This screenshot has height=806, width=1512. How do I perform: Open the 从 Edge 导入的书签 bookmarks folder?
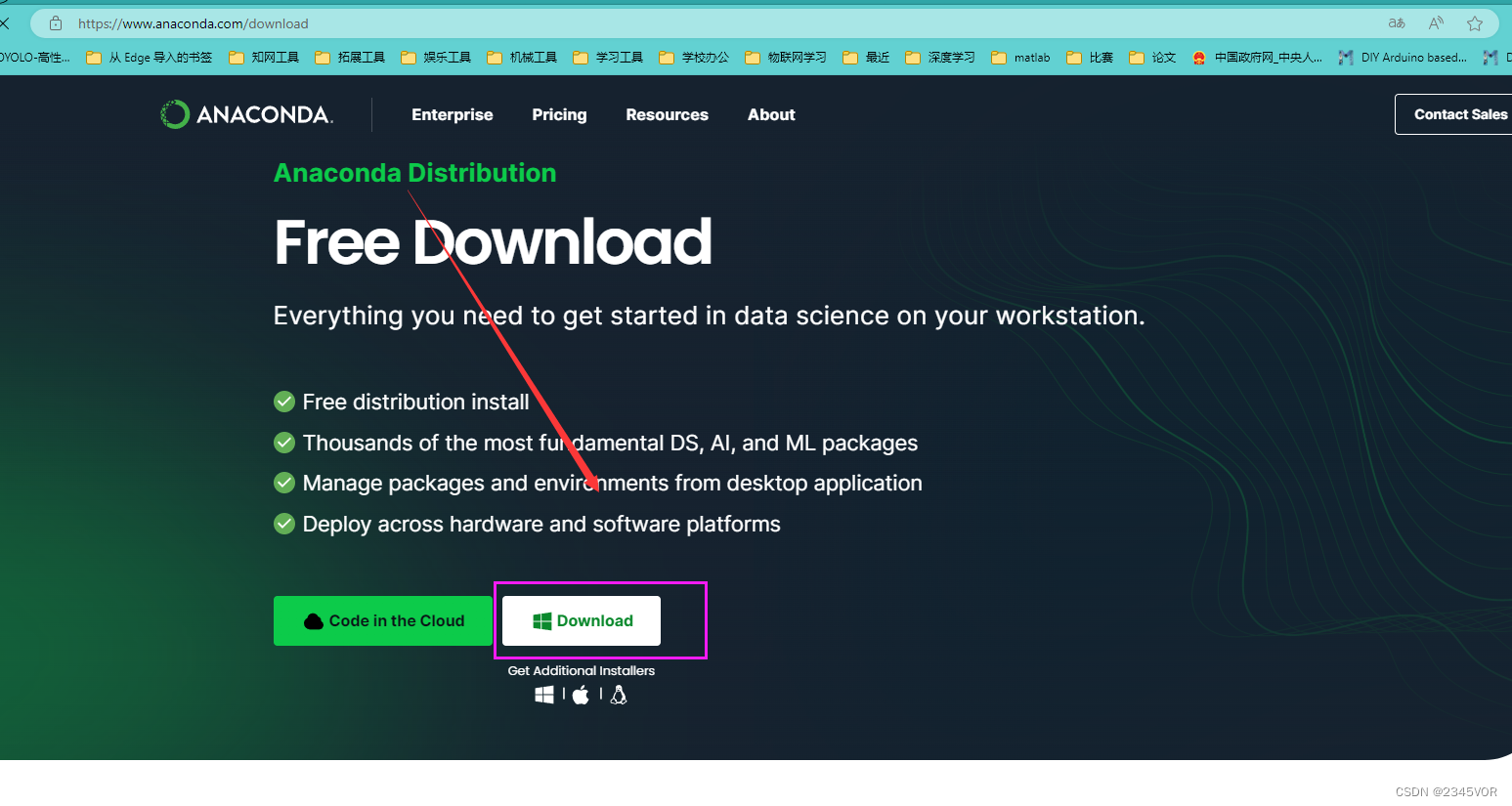pyautogui.click(x=150, y=58)
